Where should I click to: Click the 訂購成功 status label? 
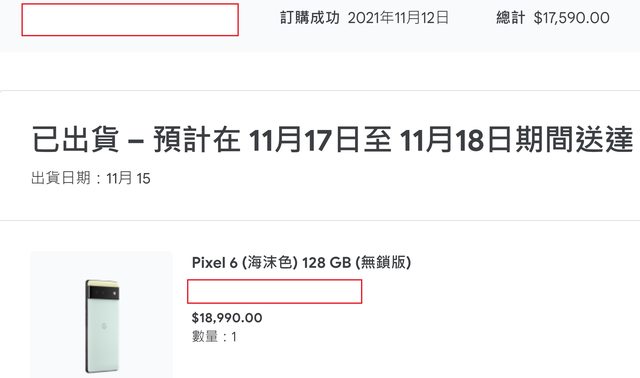coord(310,18)
